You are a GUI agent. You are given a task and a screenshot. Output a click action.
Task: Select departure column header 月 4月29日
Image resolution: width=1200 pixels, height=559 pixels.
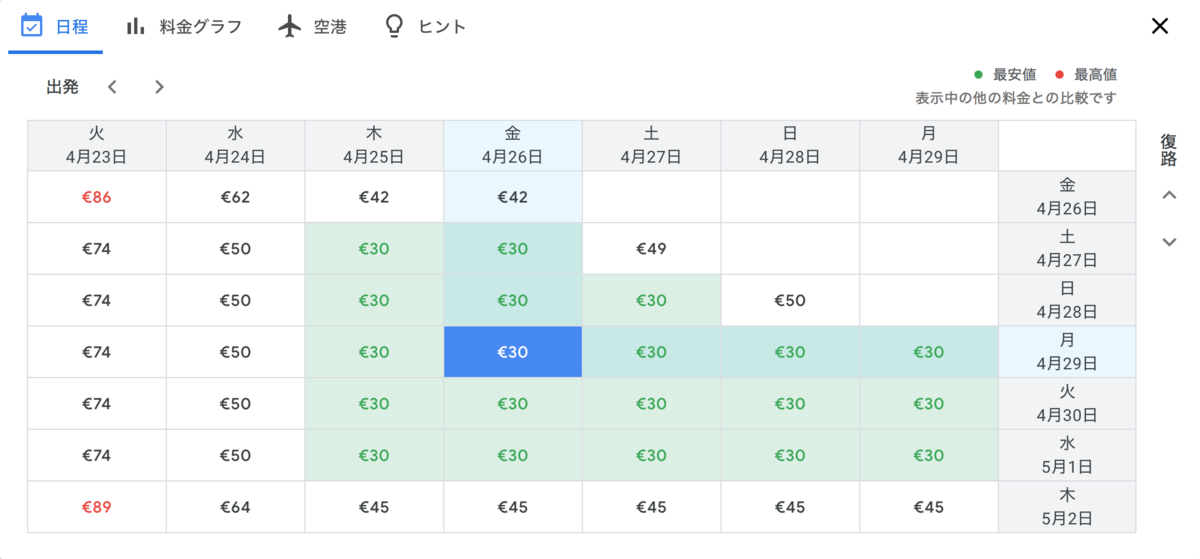[929, 145]
